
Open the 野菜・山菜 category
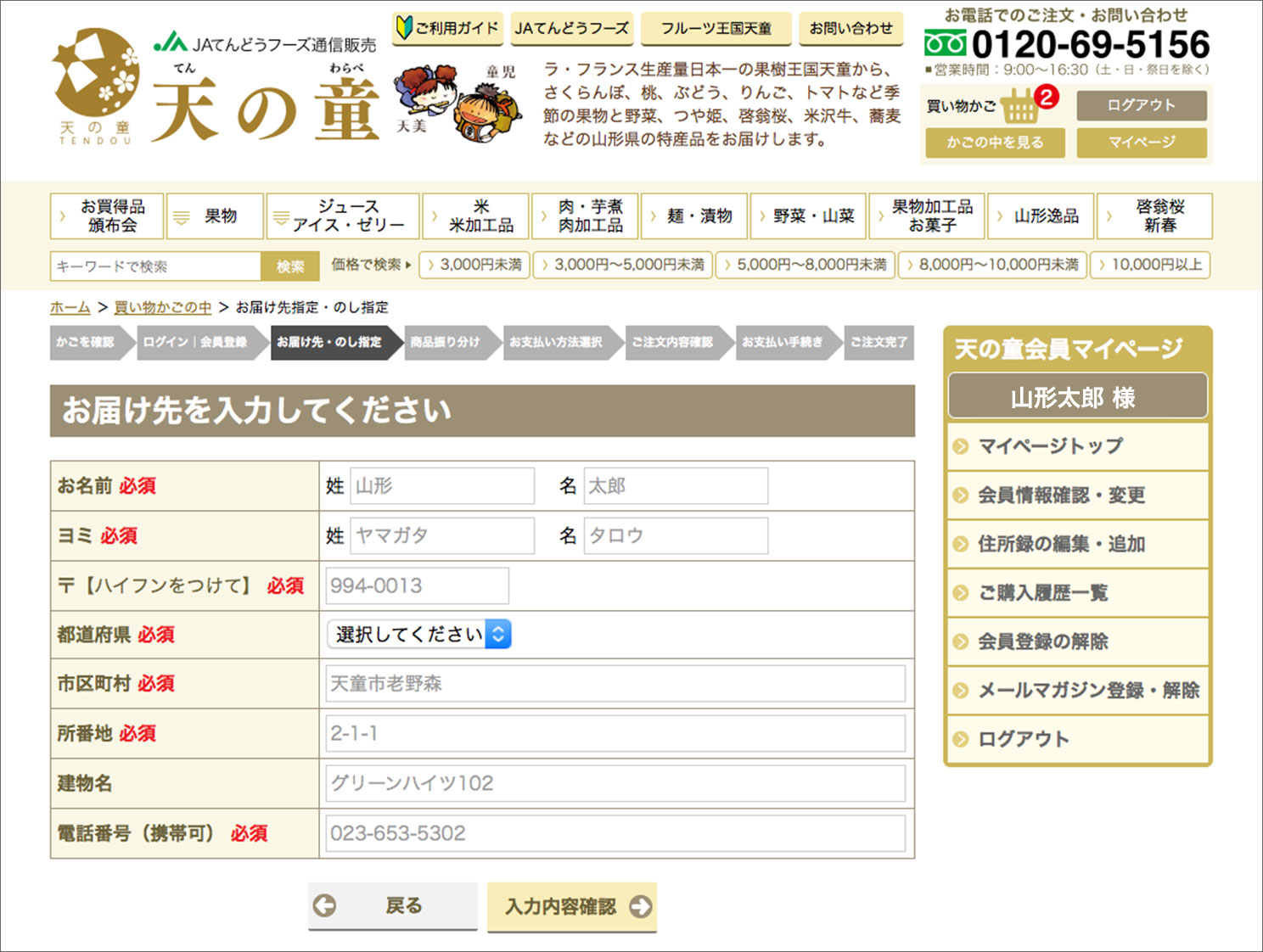pyautogui.click(x=808, y=216)
